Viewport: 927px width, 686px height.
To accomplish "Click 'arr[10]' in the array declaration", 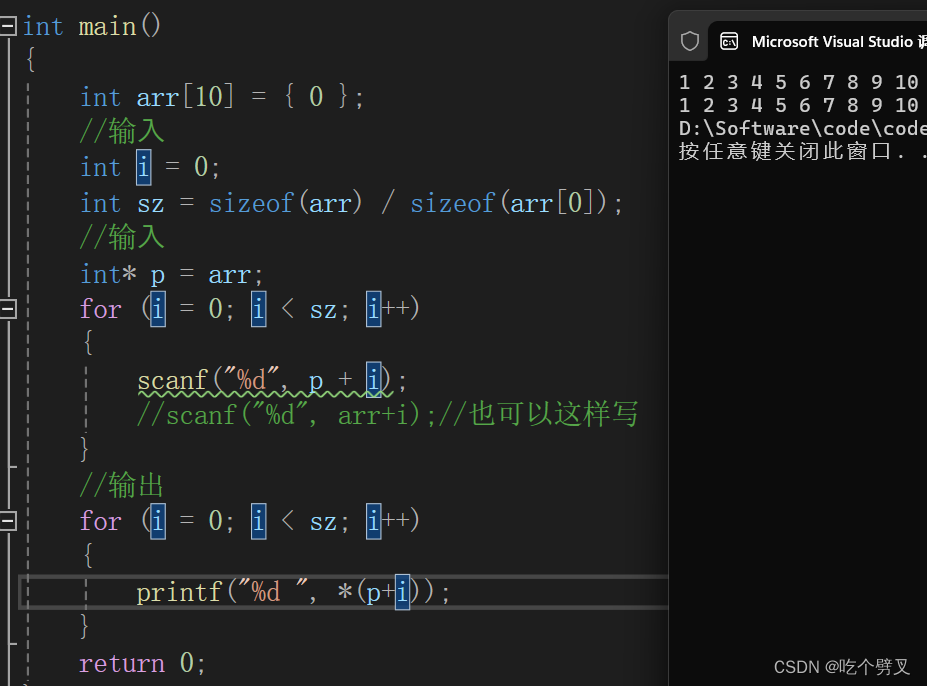I will point(185,96).
